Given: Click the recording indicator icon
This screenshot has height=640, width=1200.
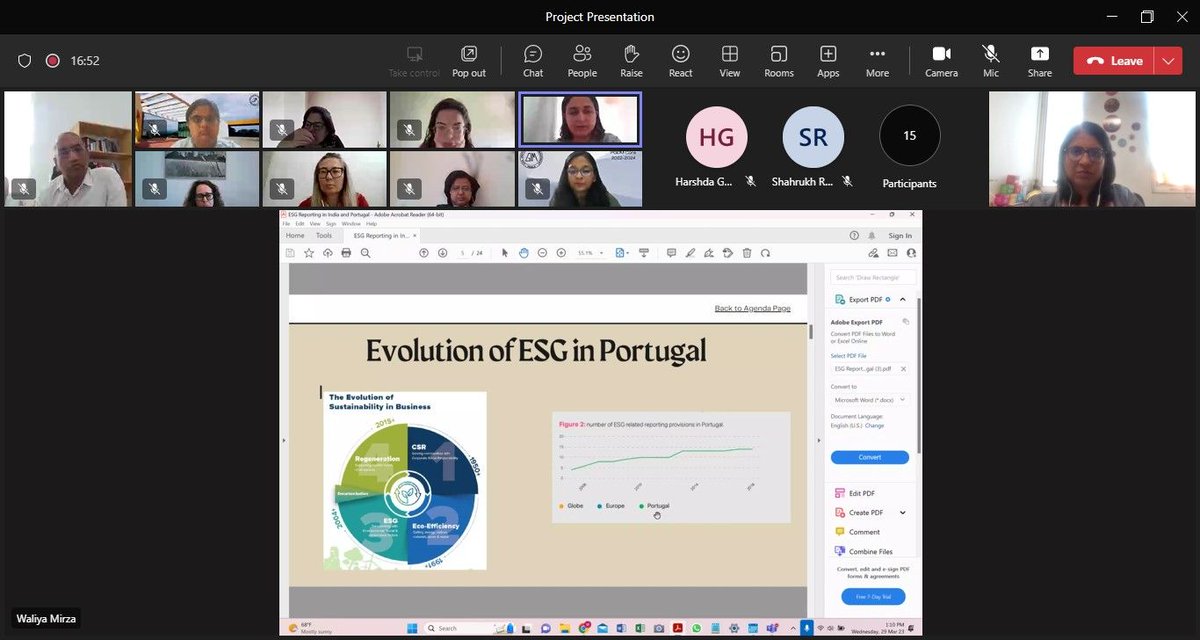Looking at the screenshot, I should click(x=52, y=61).
